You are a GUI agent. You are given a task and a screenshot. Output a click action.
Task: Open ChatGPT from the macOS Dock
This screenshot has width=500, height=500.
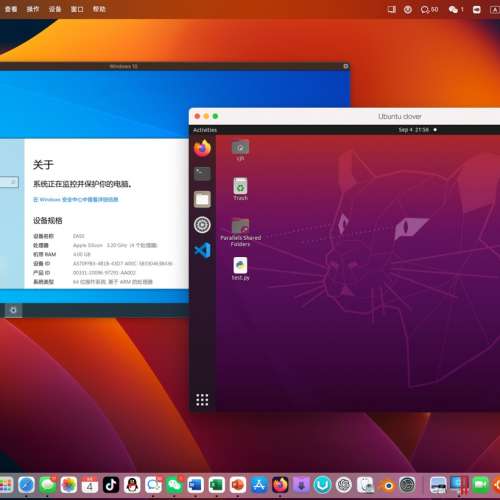[x=344, y=485]
